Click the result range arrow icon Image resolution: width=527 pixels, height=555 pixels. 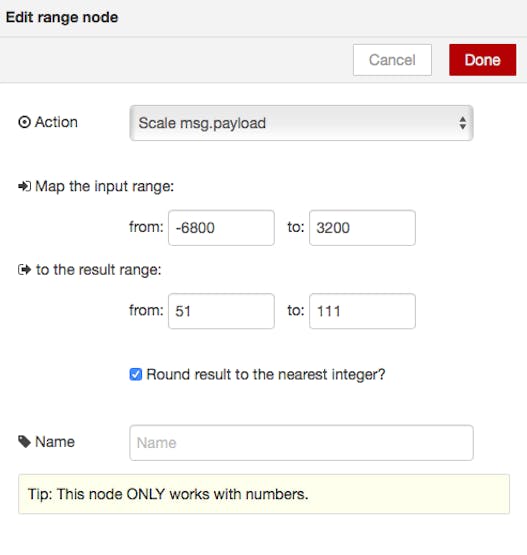pyautogui.click(x=24, y=270)
